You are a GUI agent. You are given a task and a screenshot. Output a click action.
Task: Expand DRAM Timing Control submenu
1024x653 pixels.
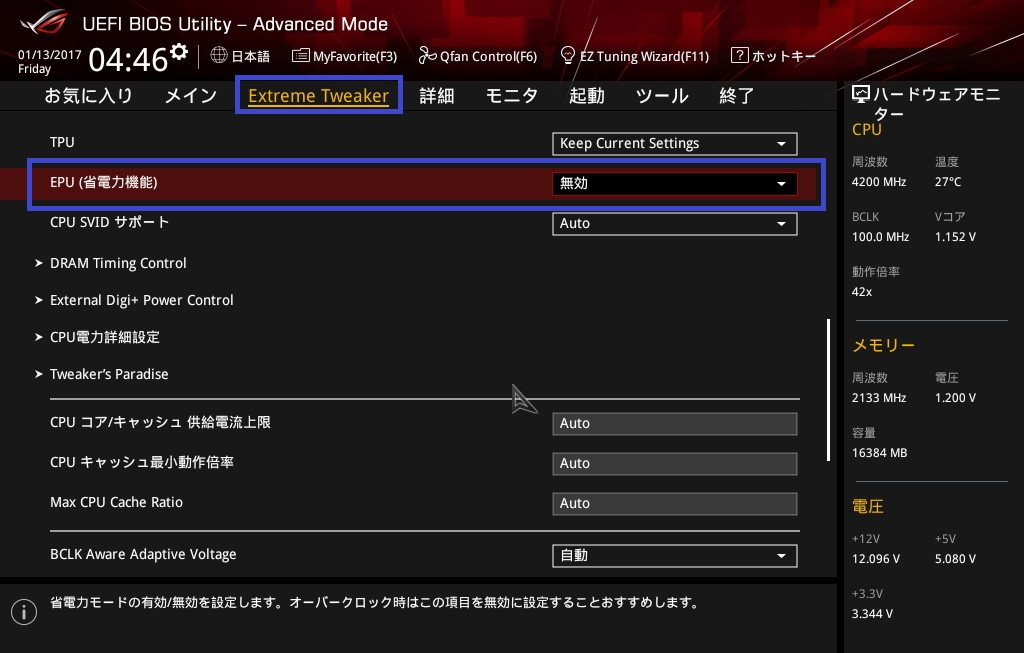point(118,263)
